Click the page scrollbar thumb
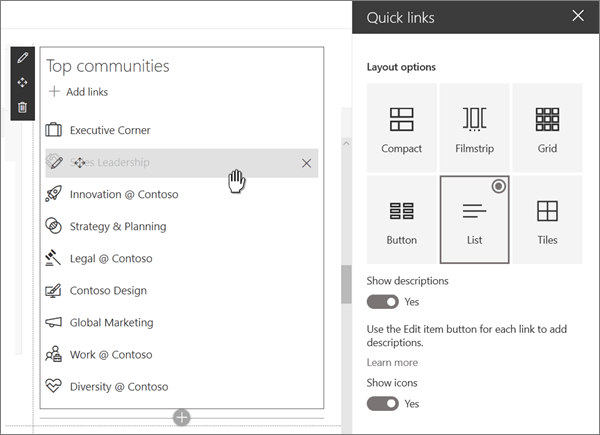This screenshot has width=600, height=435. click(346, 284)
